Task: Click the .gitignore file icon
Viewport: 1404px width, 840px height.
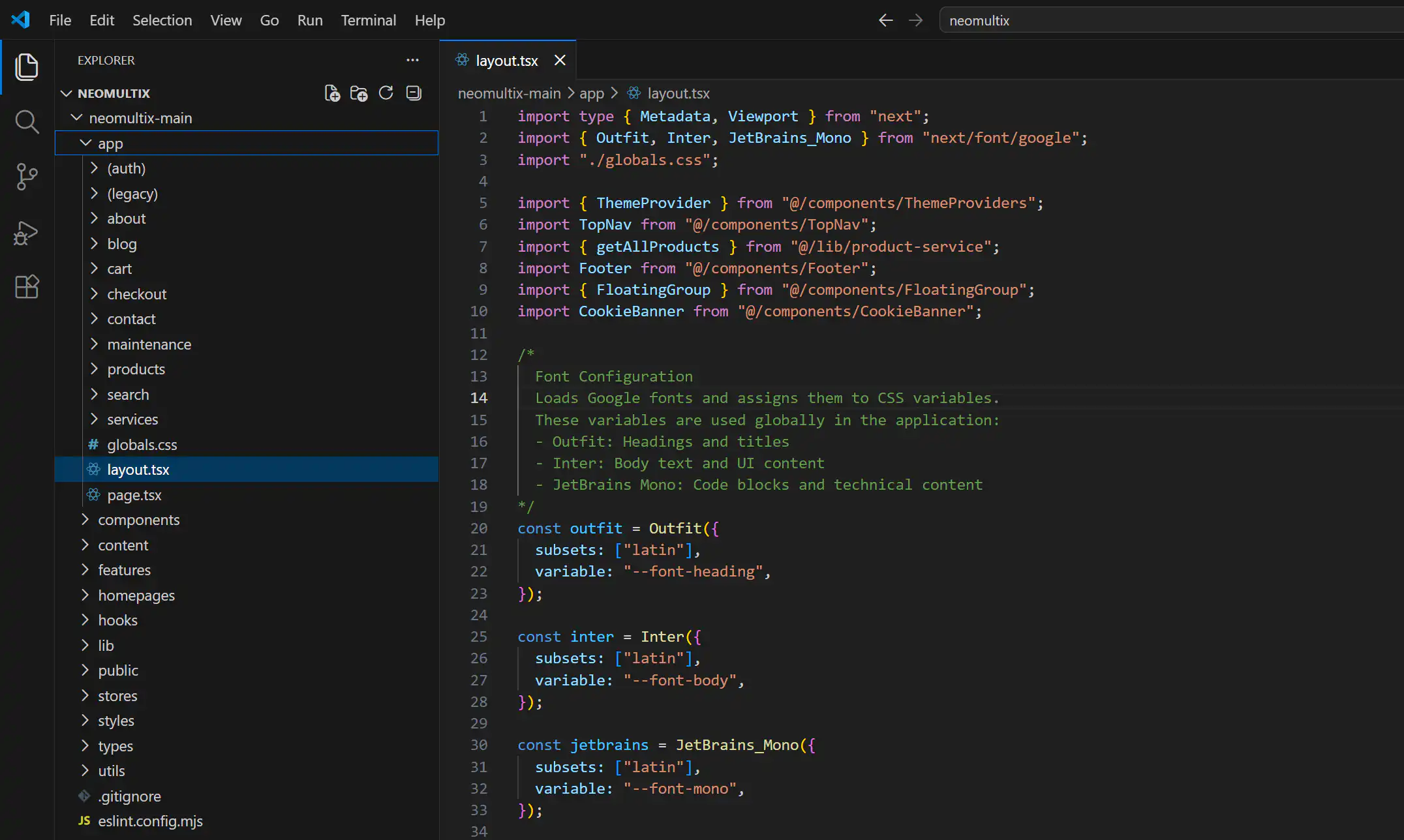Action: [84, 796]
